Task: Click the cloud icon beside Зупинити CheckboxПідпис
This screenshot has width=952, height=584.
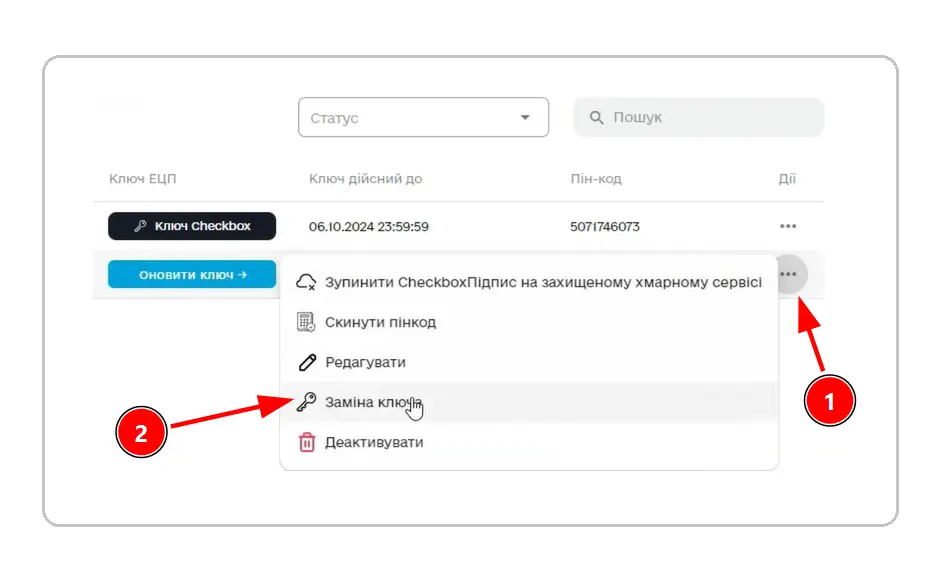Action: point(307,282)
